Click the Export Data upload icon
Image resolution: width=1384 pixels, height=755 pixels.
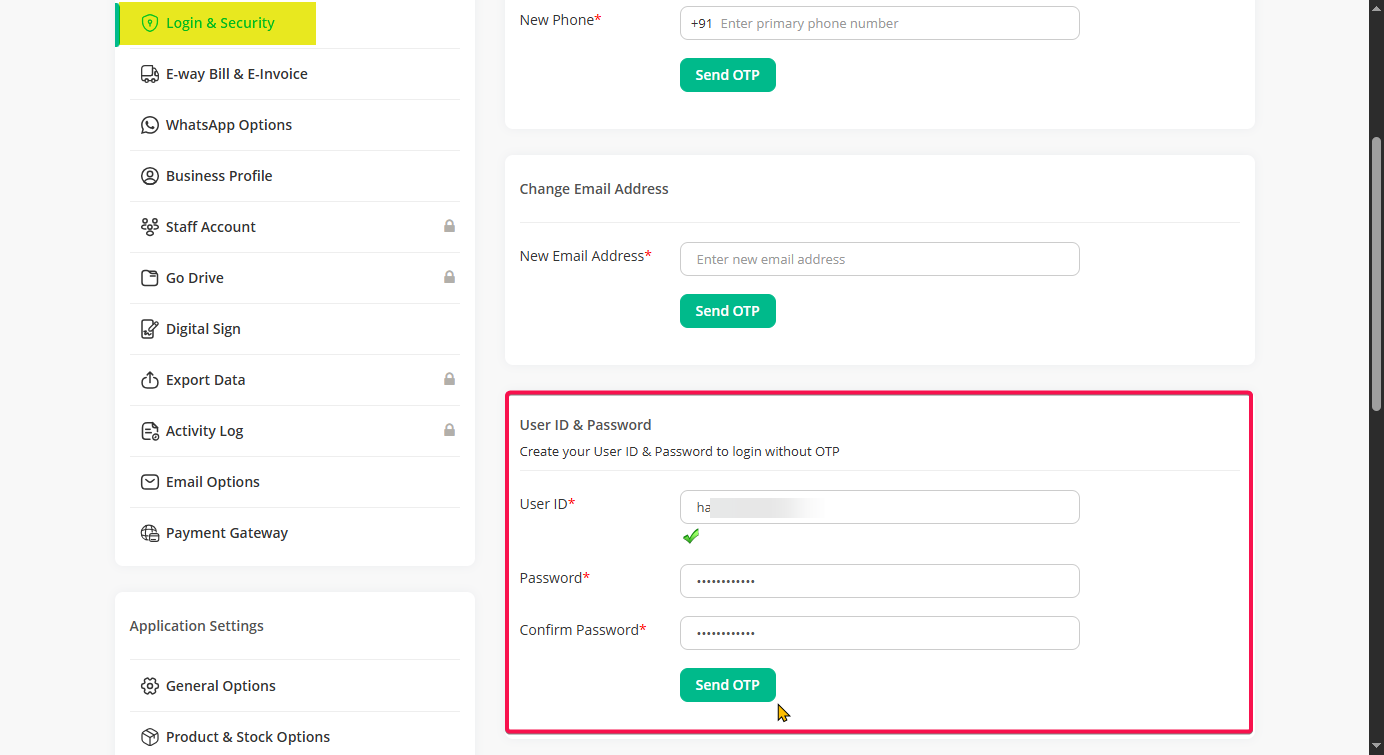150,380
